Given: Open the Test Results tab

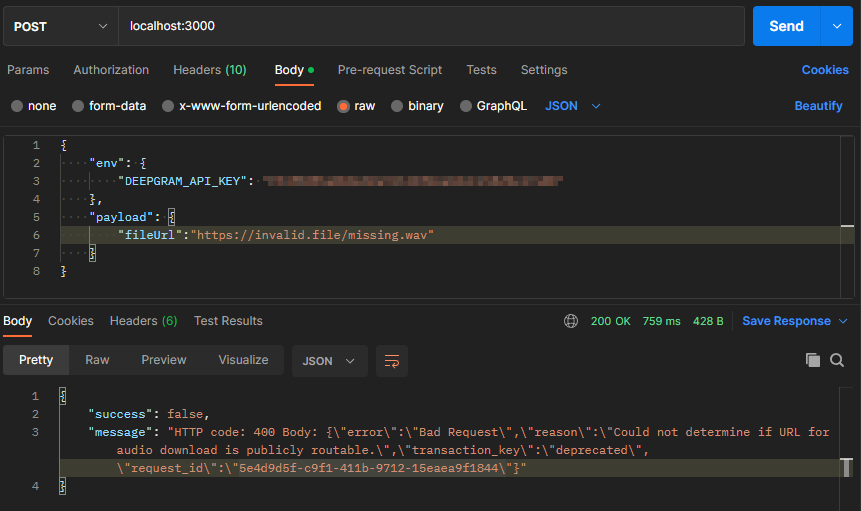Looking at the screenshot, I should pos(228,321).
